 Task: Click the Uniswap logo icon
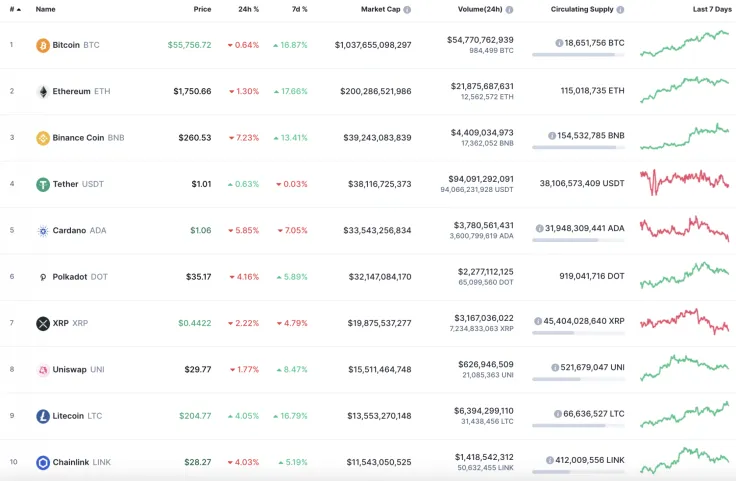tap(43, 370)
